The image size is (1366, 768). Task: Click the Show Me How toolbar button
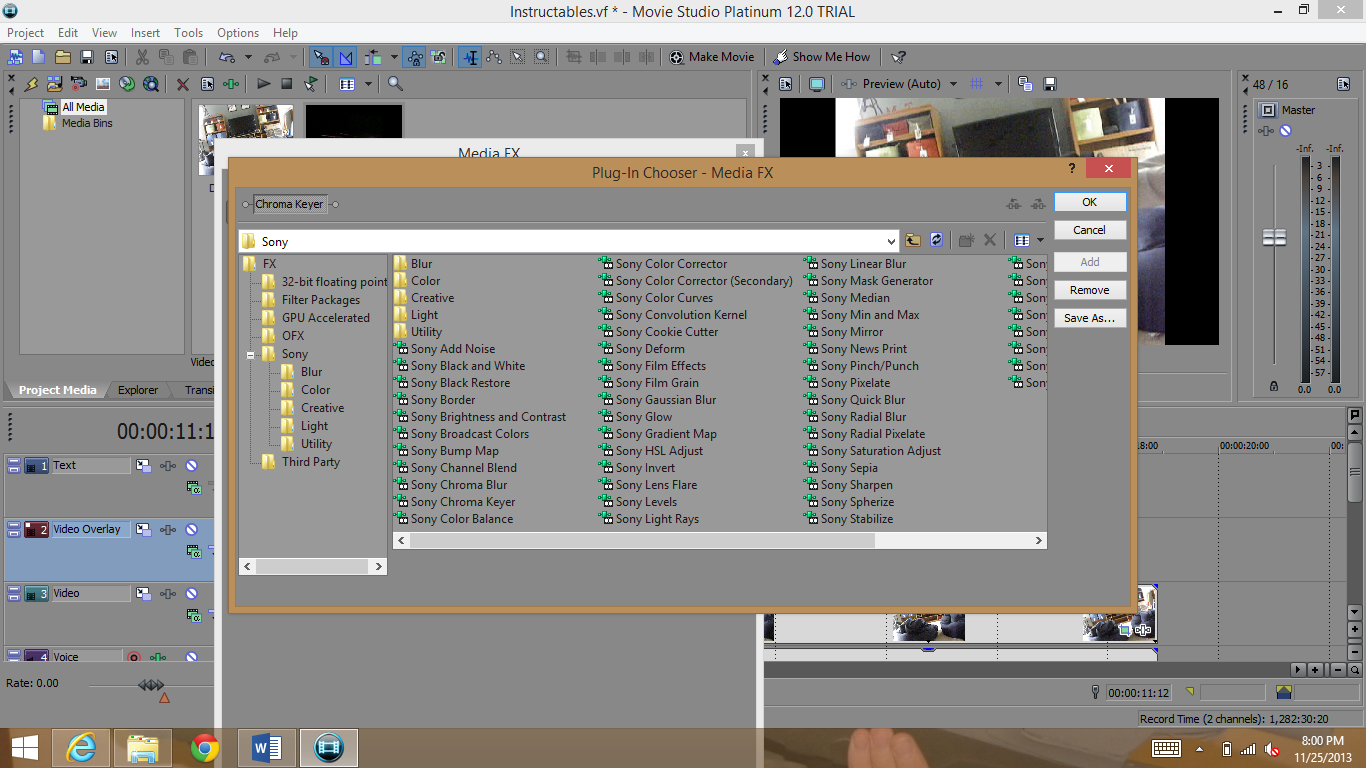tap(821, 57)
